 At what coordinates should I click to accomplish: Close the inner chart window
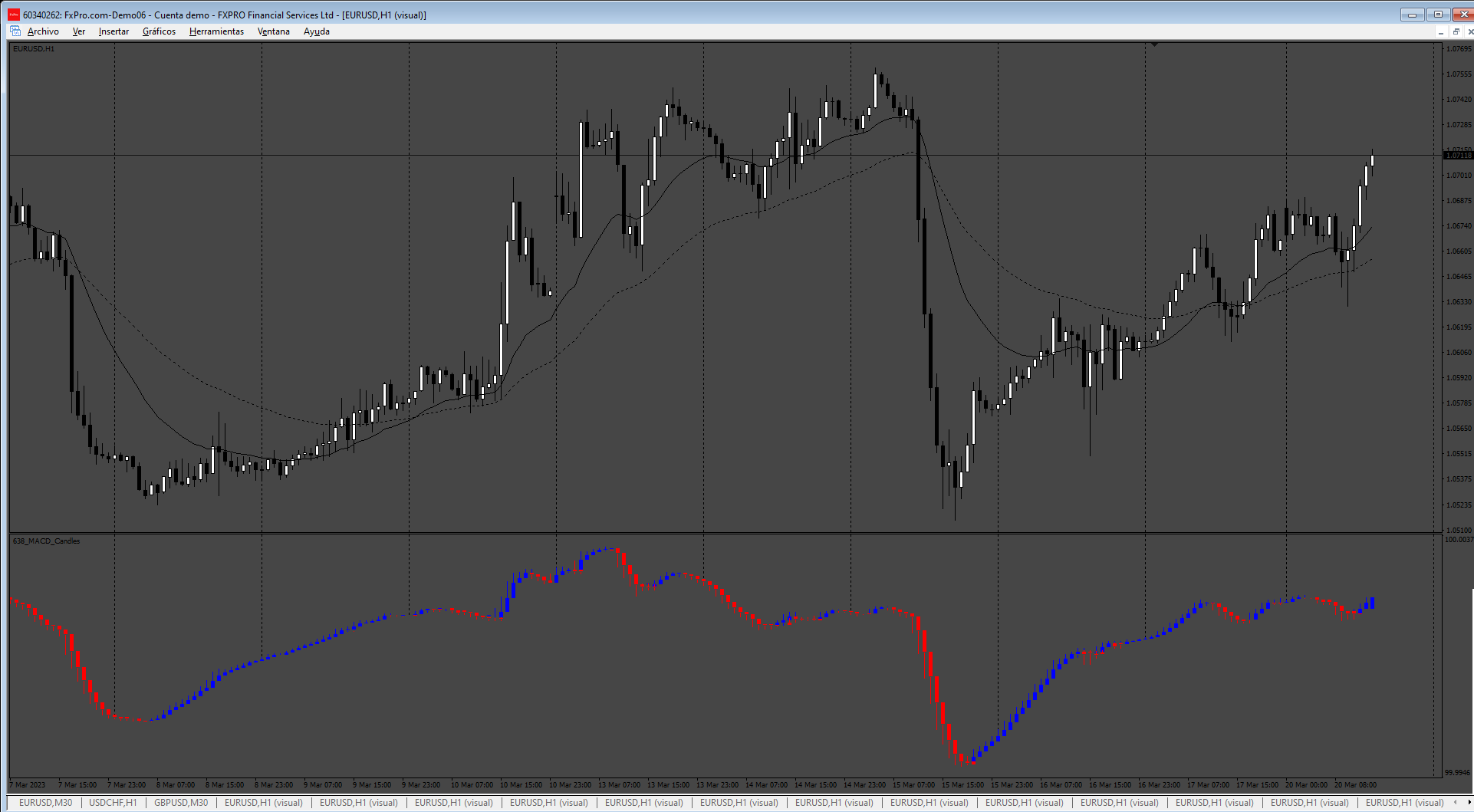(1469, 31)
